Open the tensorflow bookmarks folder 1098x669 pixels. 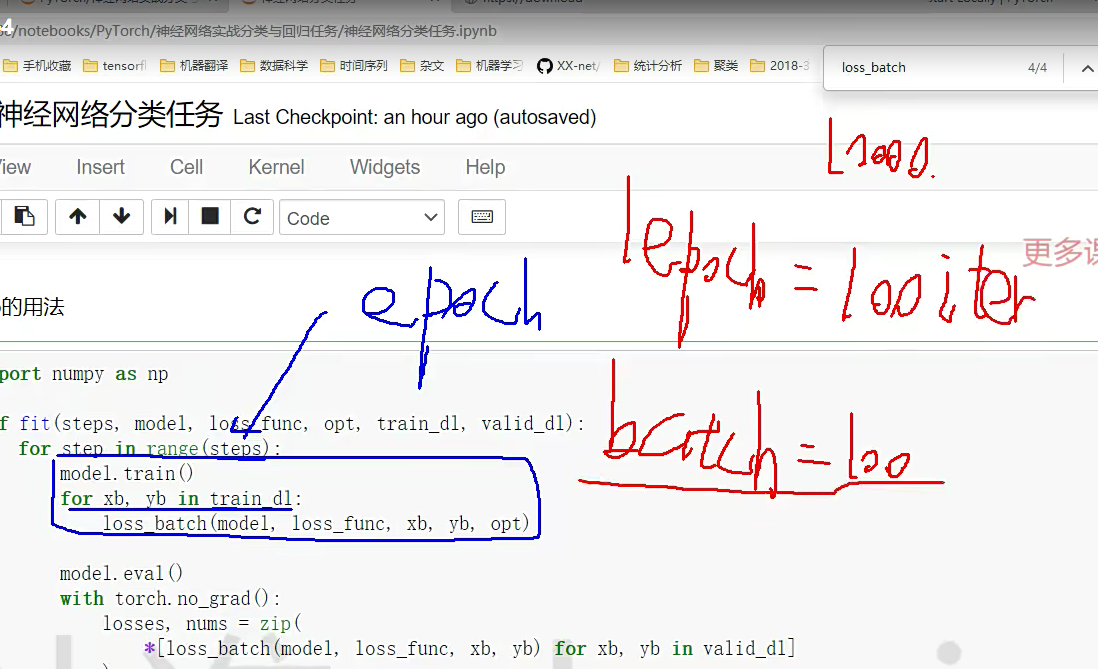(x=115, y=66)
